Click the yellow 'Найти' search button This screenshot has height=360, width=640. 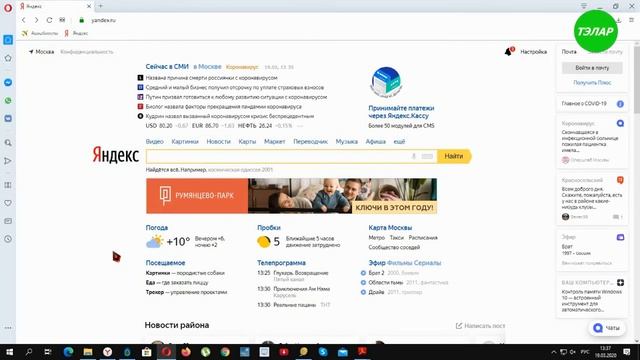(x=454, y=156)
